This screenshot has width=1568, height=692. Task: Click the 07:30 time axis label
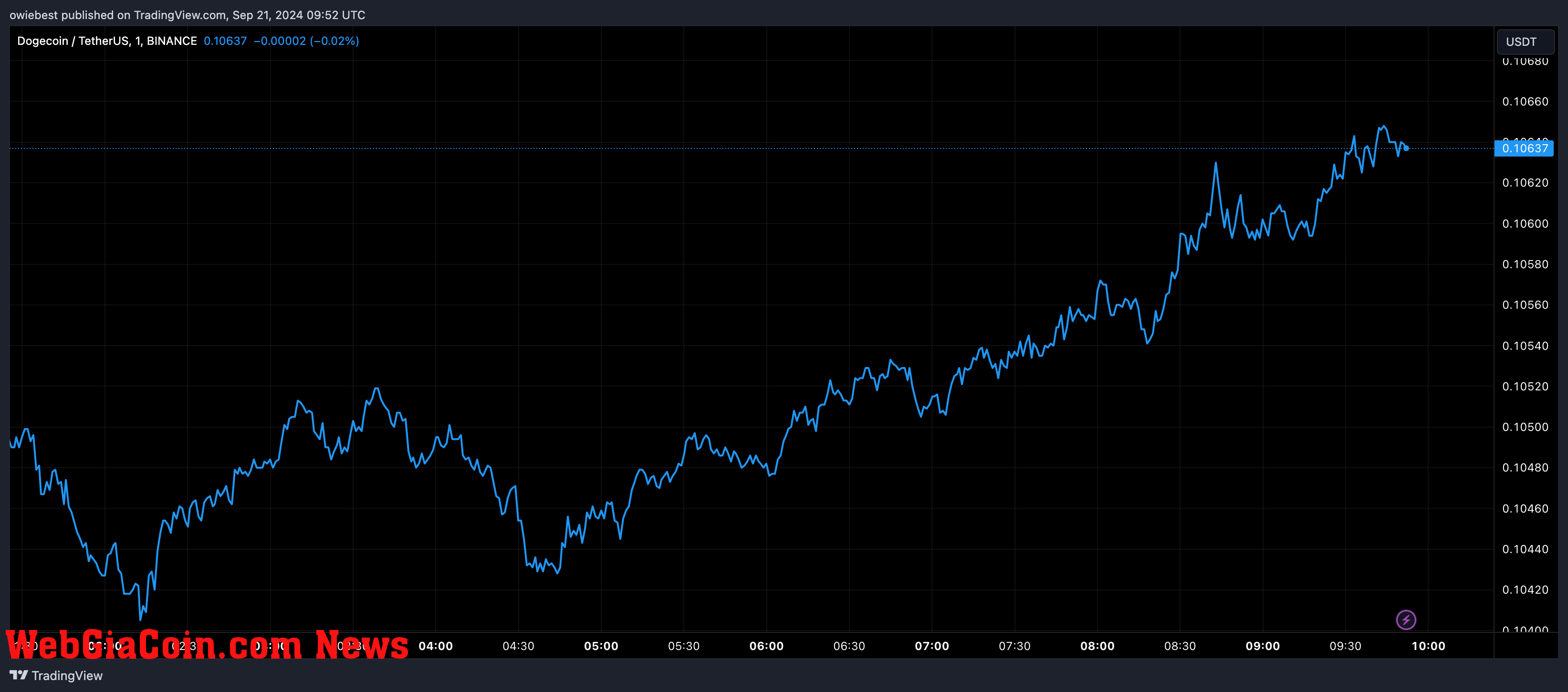(x=1014, y=646)
